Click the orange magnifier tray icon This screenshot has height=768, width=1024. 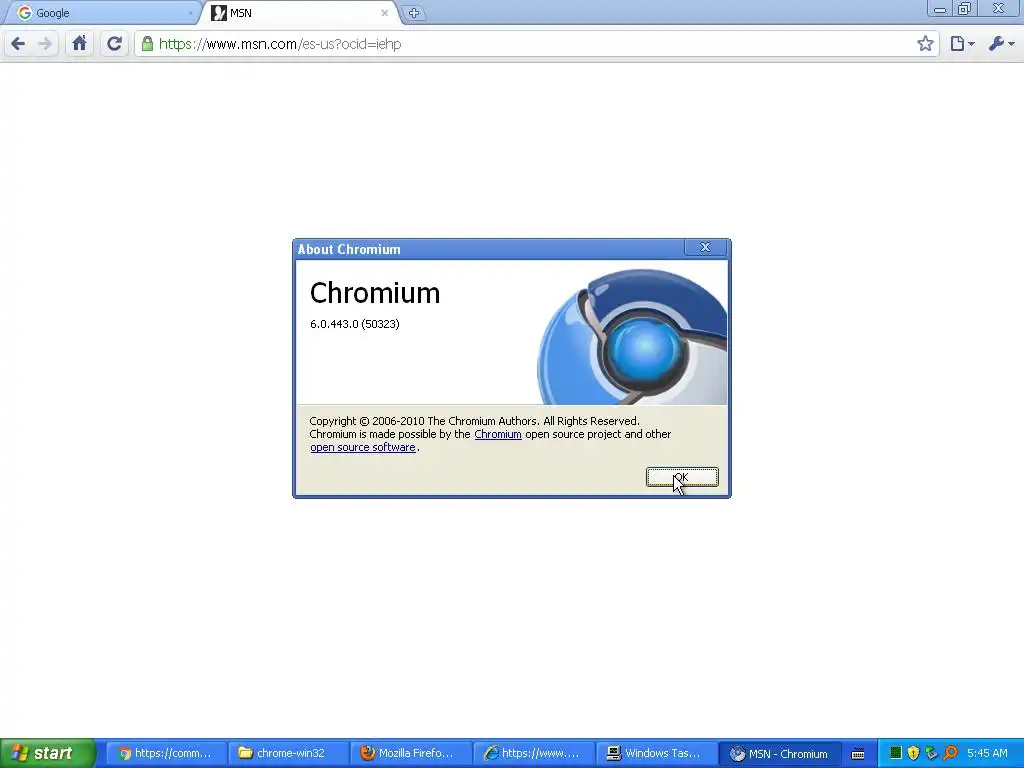[950, 753]
